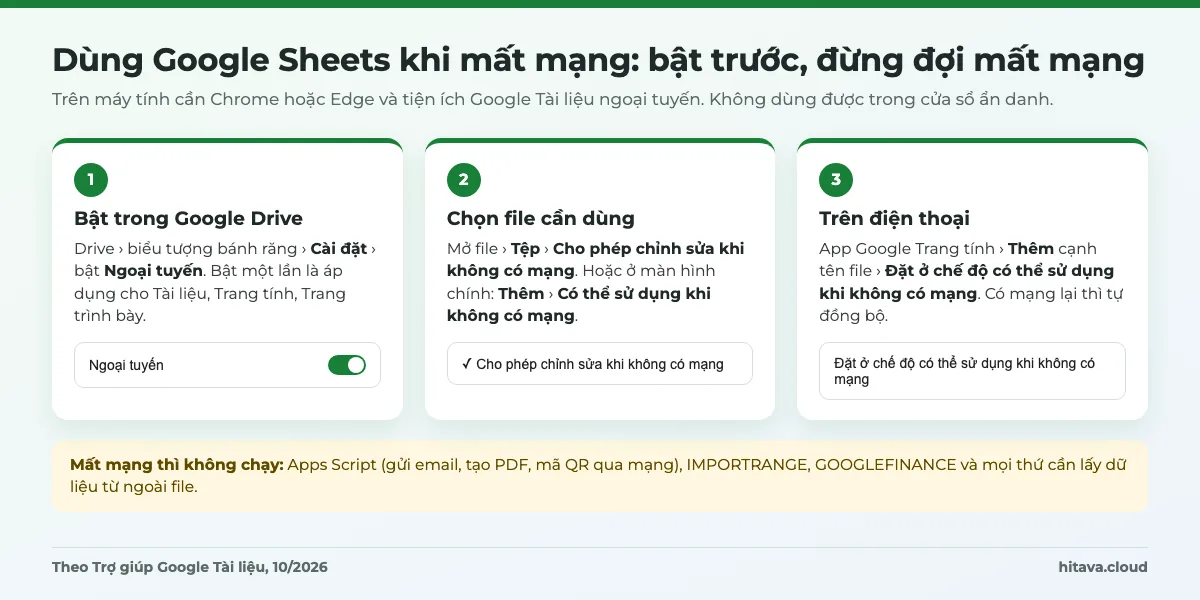Select the 'Đặt ở chế độ có thể sử dụng khi không có mạng' option

pyautogui.click(x=972, y=371)
